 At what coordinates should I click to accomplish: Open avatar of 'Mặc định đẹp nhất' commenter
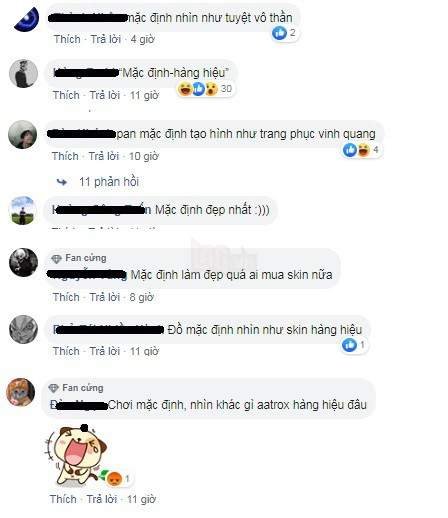pos(22,210)
